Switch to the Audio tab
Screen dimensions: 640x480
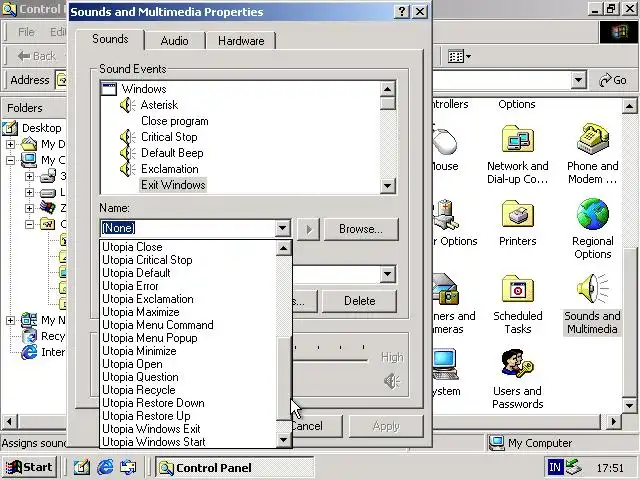click(x=175, y=41)
